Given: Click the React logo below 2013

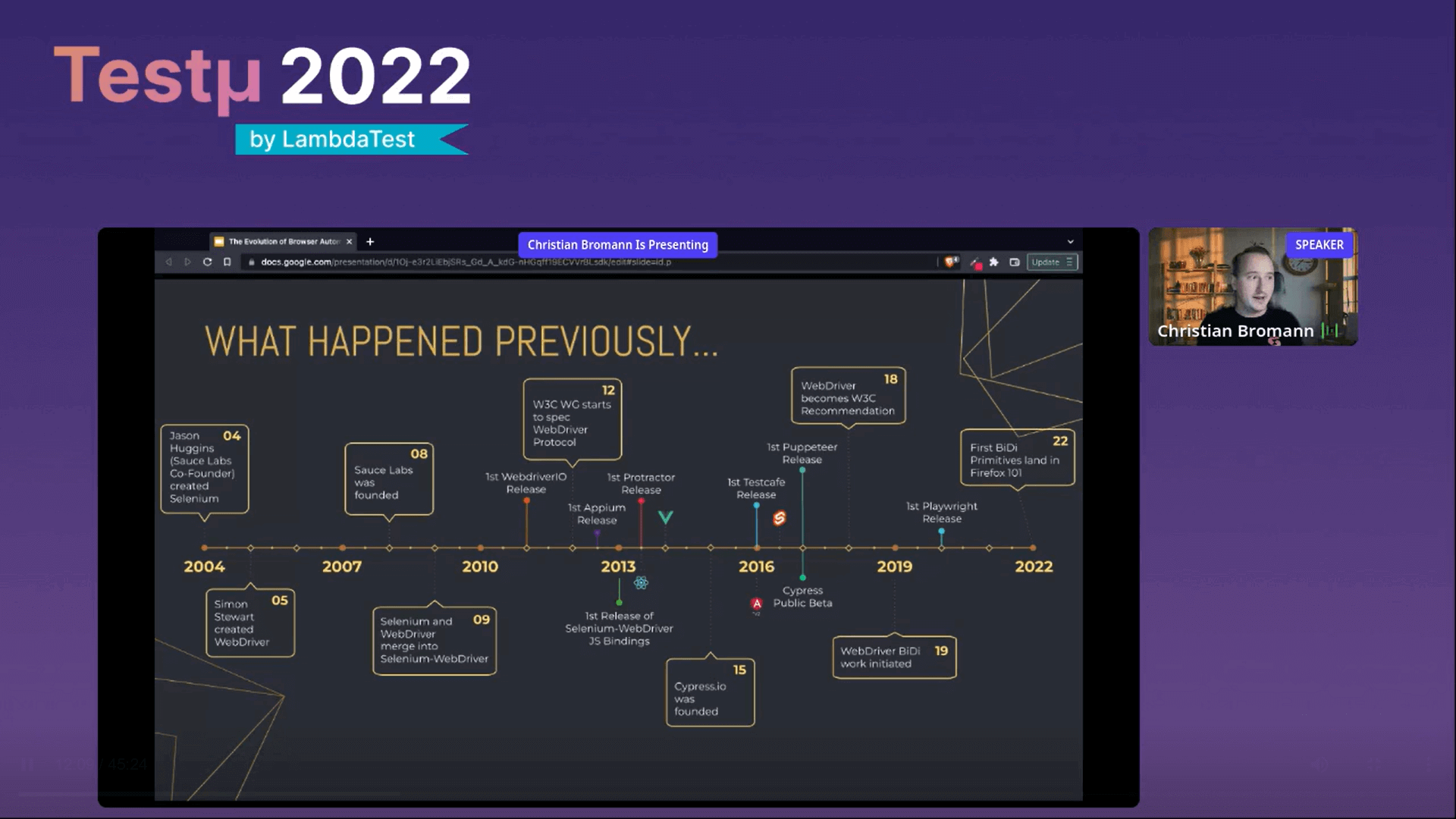Looking at the screenshot, I should point(641,582).
